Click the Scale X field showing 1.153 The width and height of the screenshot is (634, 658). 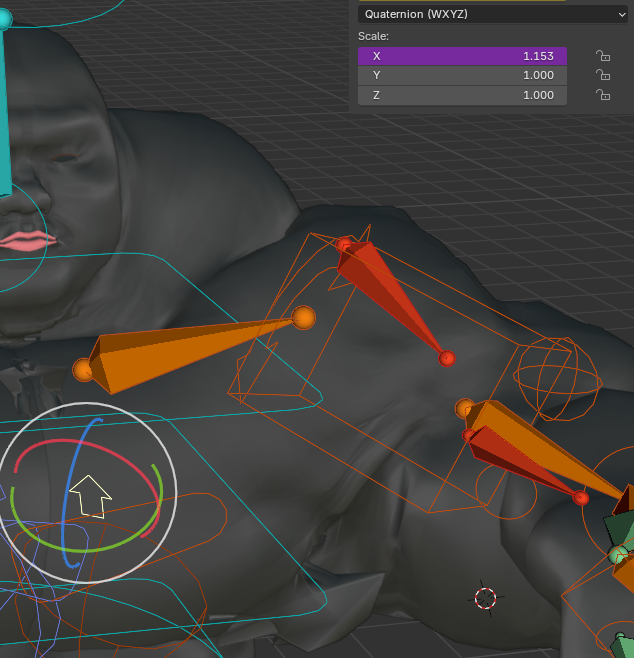pos(462,56)
